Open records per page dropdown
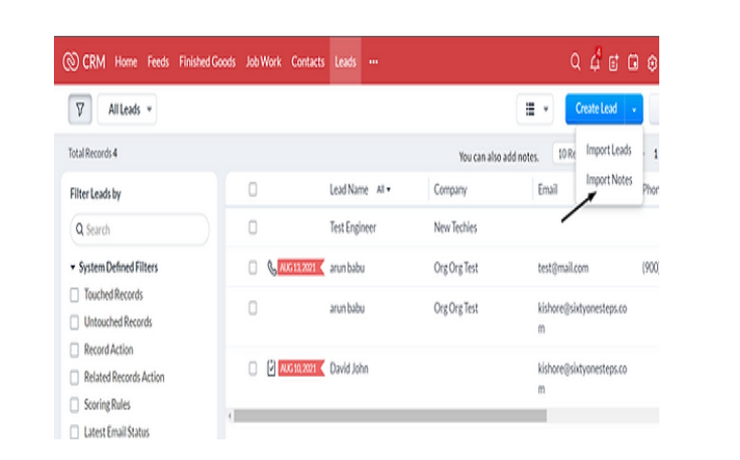The height and width of the screenshot is (460, 740). pos(564,154)
